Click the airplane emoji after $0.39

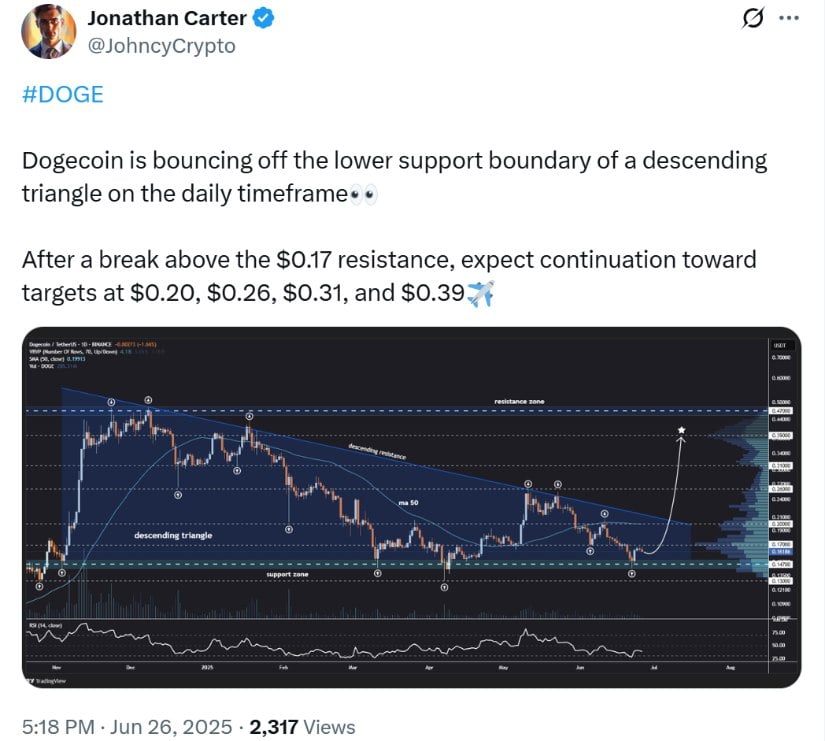480,293
